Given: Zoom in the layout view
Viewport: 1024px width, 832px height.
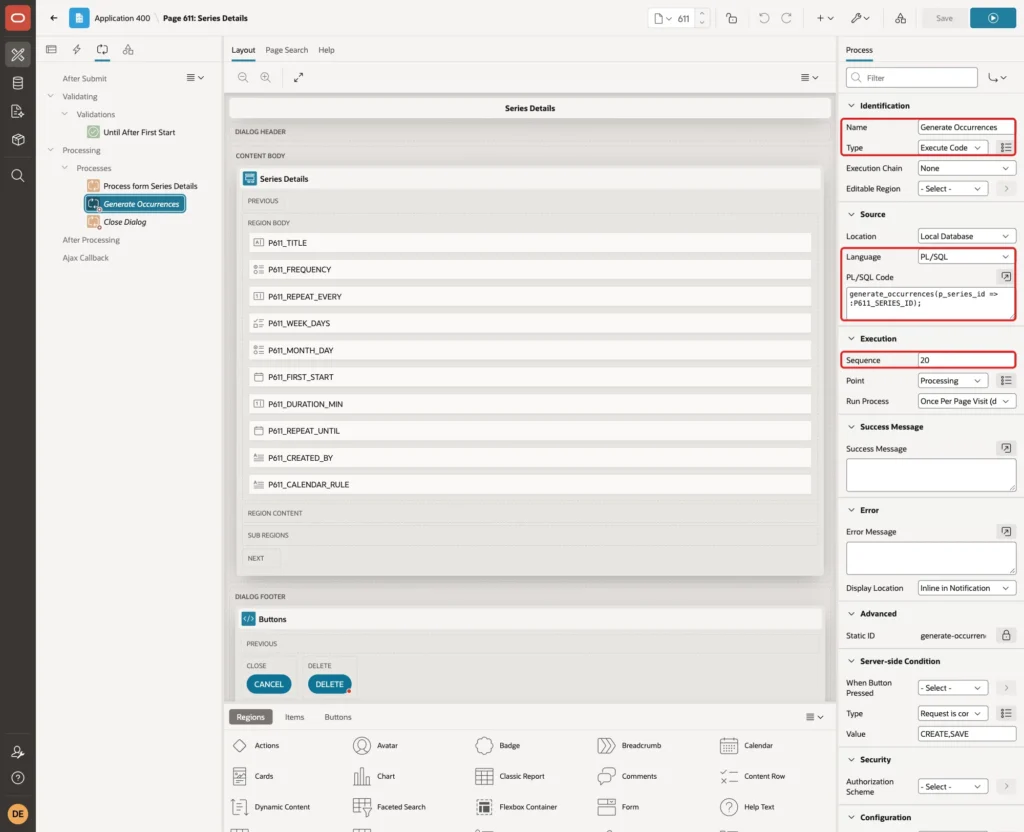Looking at the screenshot, I should coord(266,77).
